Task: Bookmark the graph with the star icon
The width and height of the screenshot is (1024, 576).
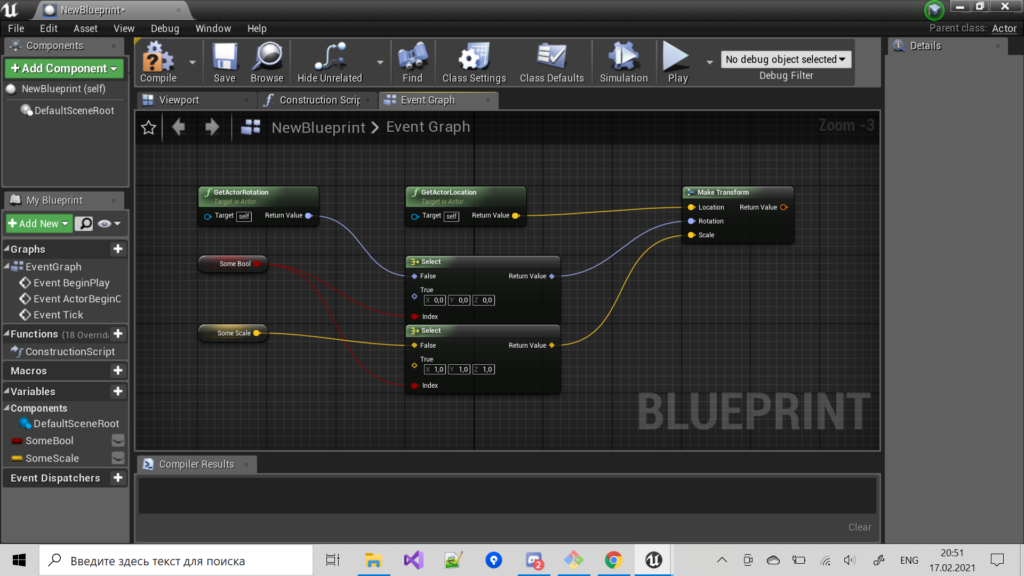Action: click(x=147, y=127)
